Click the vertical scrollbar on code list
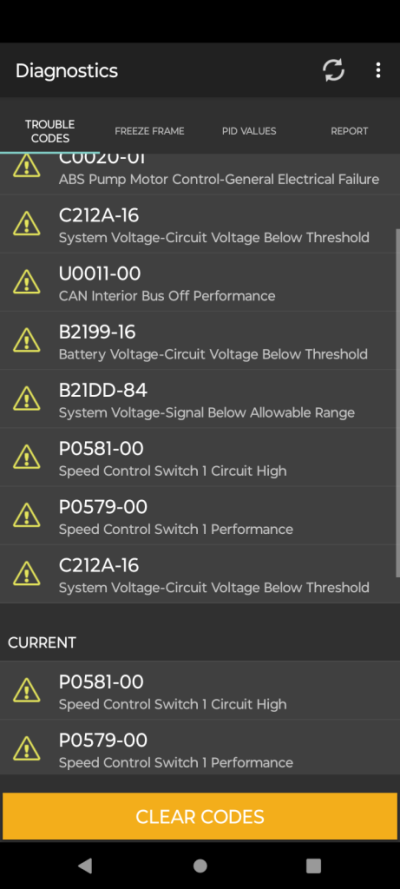 point(398,403)
